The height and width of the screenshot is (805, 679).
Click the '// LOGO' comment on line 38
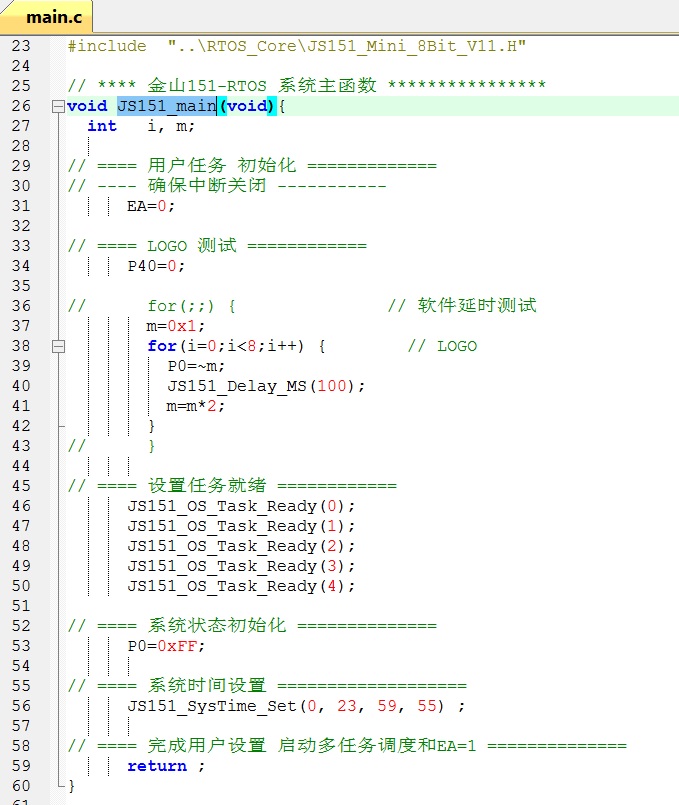pos(442,346)
